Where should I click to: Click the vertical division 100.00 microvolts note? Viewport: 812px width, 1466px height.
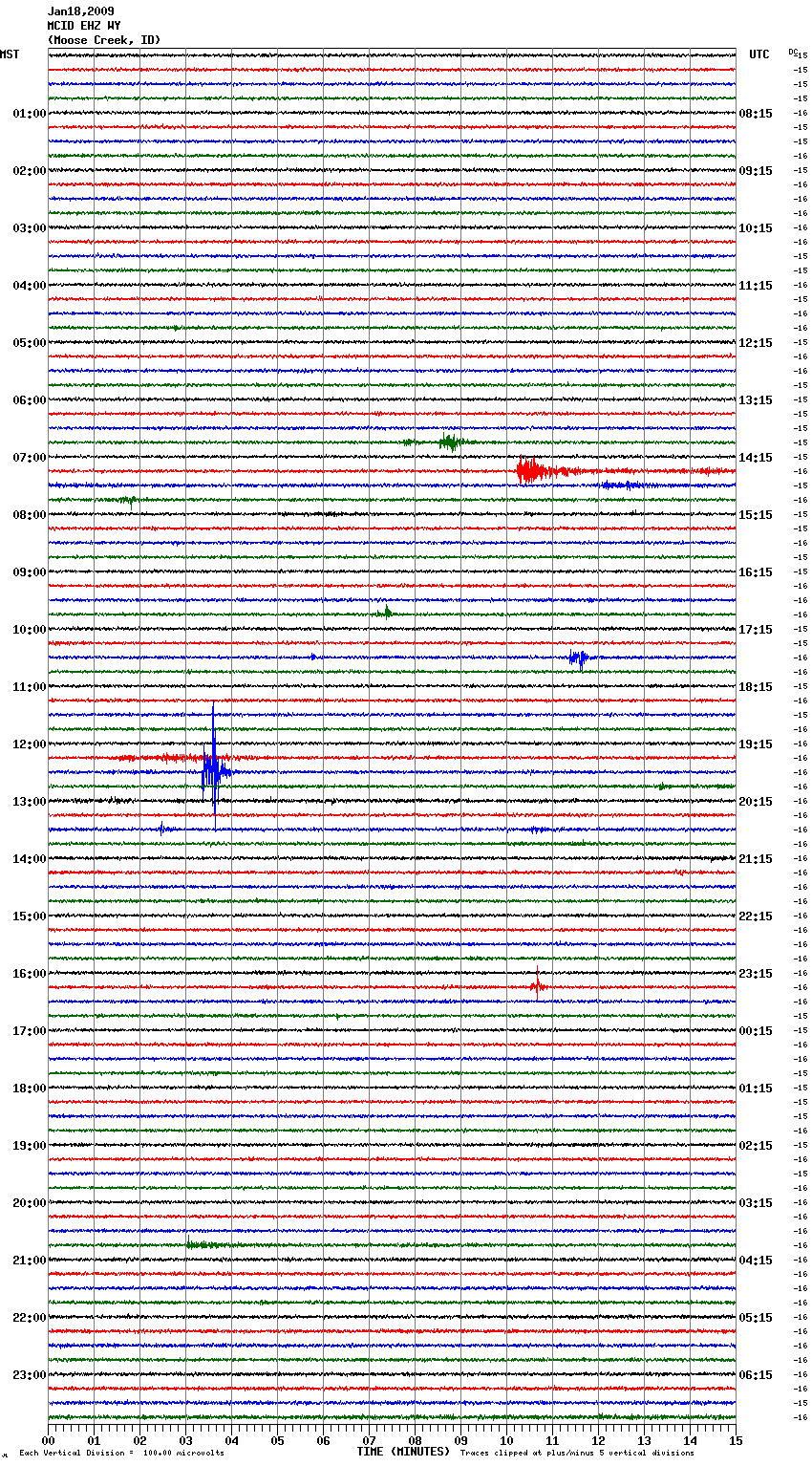(121, 1453)
